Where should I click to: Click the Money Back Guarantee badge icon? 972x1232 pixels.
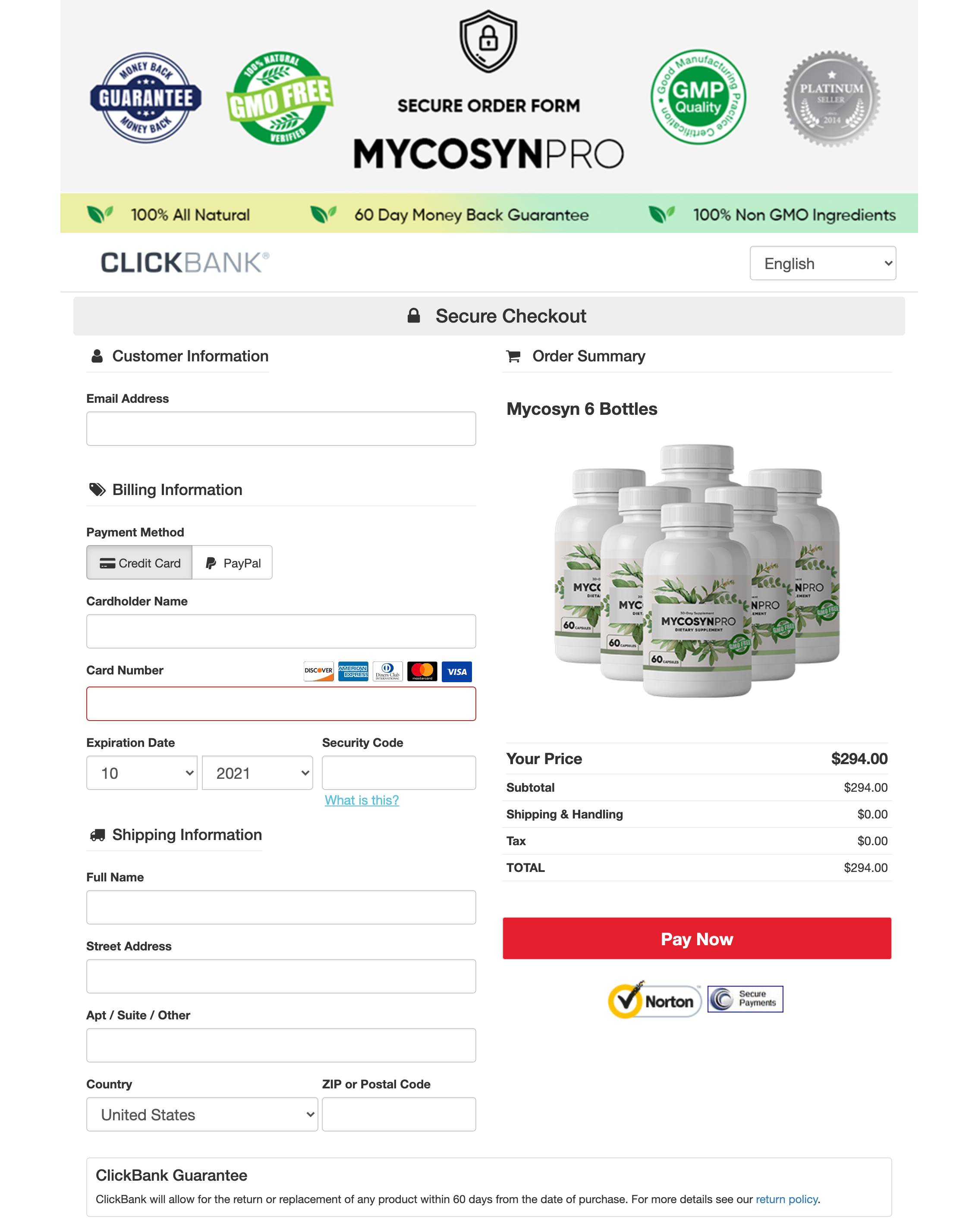point(148,97)
